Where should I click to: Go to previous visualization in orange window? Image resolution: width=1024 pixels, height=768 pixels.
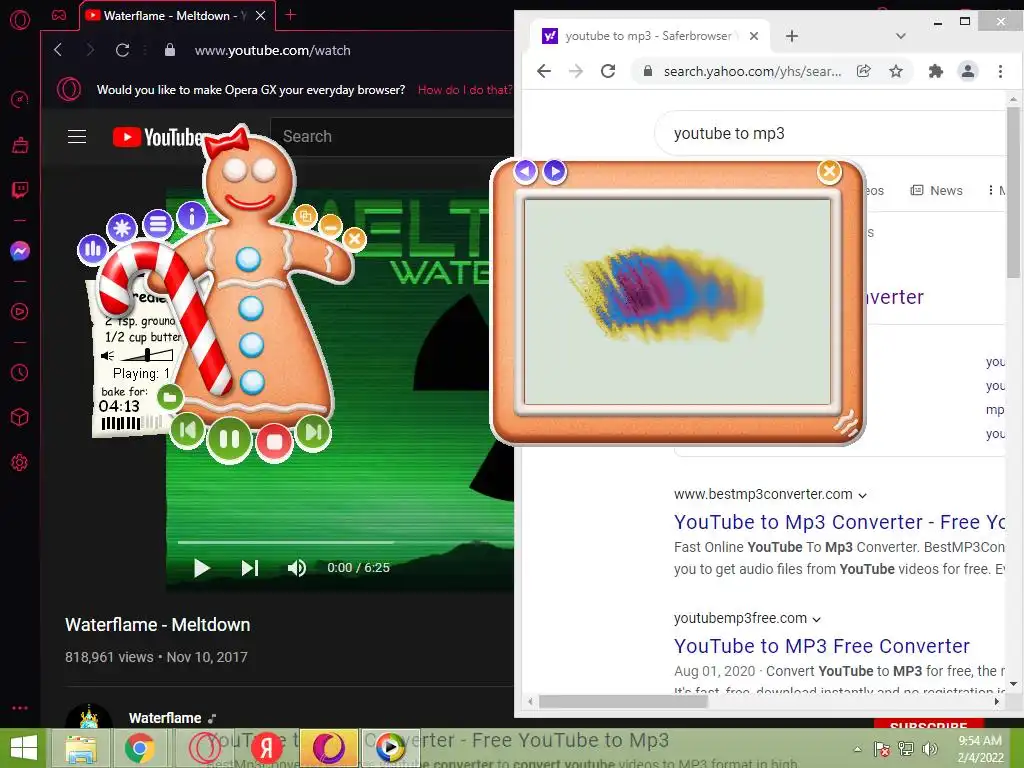point(525,171)
